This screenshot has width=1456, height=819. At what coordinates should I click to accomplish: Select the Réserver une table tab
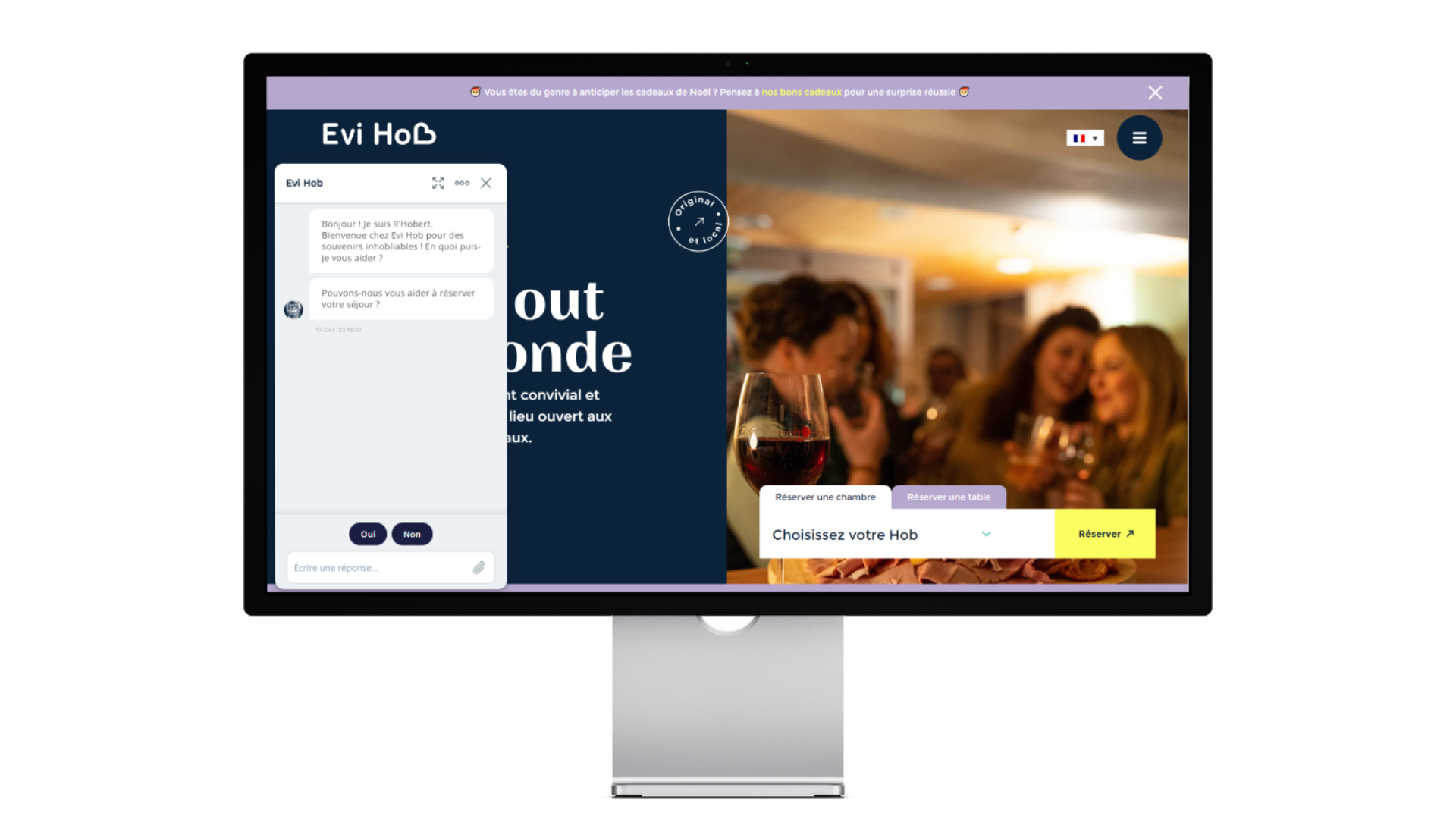click(948, 496)
